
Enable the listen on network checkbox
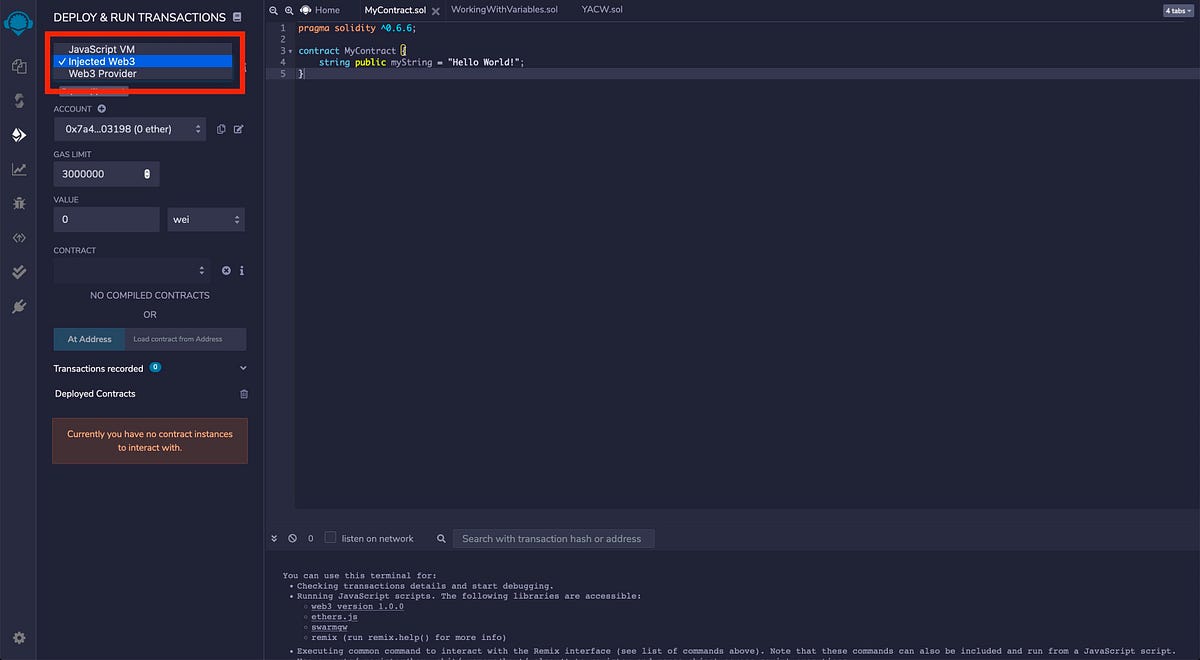[328, 537]
